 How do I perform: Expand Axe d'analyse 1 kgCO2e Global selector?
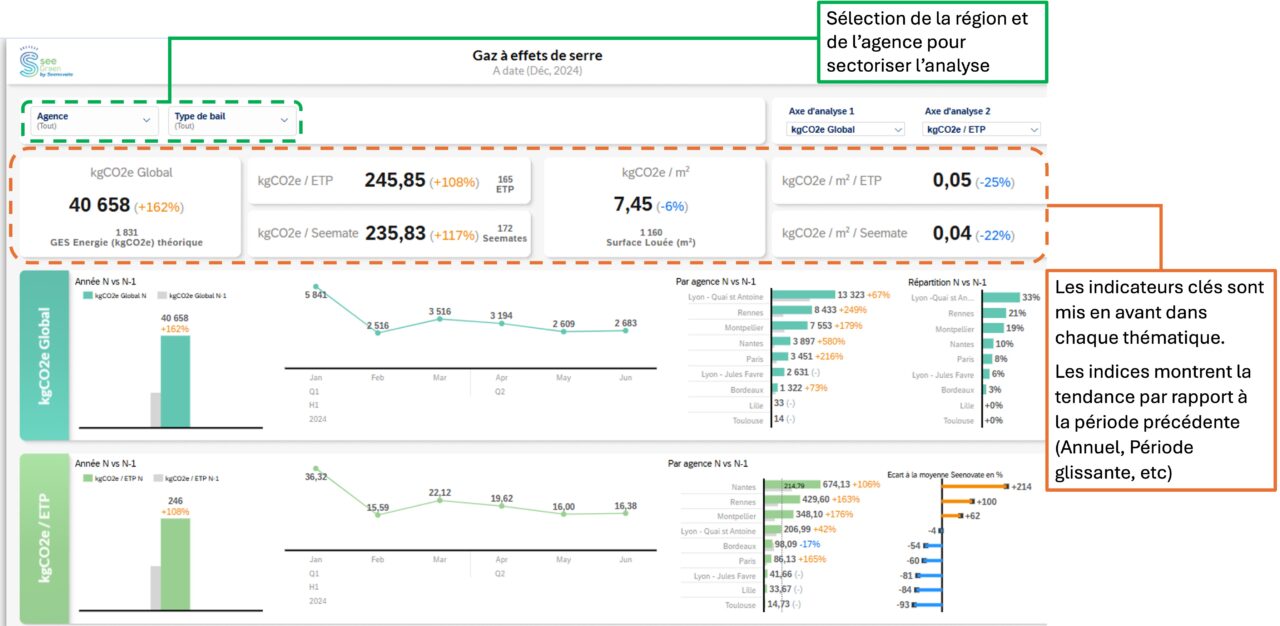tap(847, 129)
